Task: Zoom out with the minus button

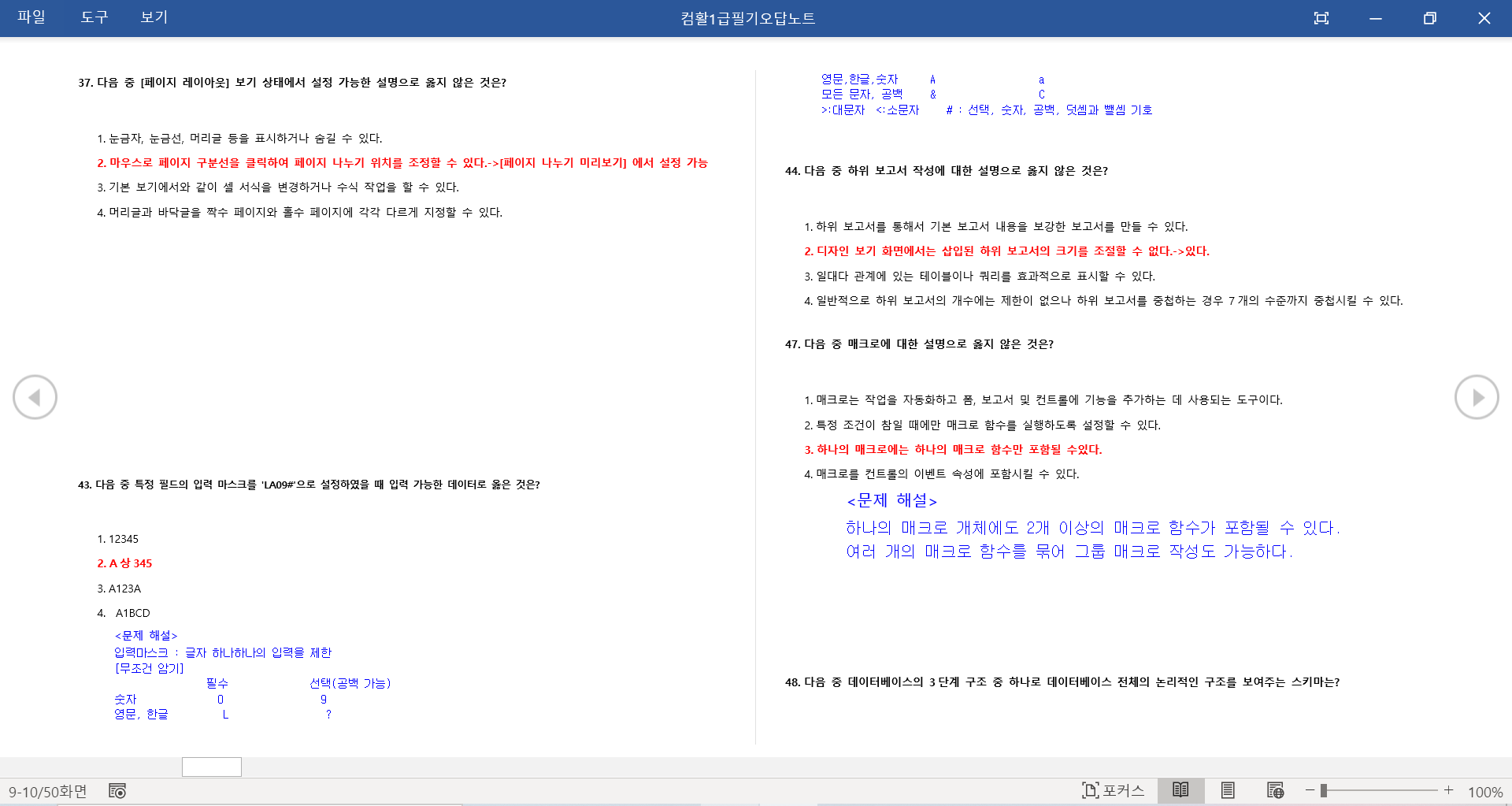Action: click(1310, 790)
